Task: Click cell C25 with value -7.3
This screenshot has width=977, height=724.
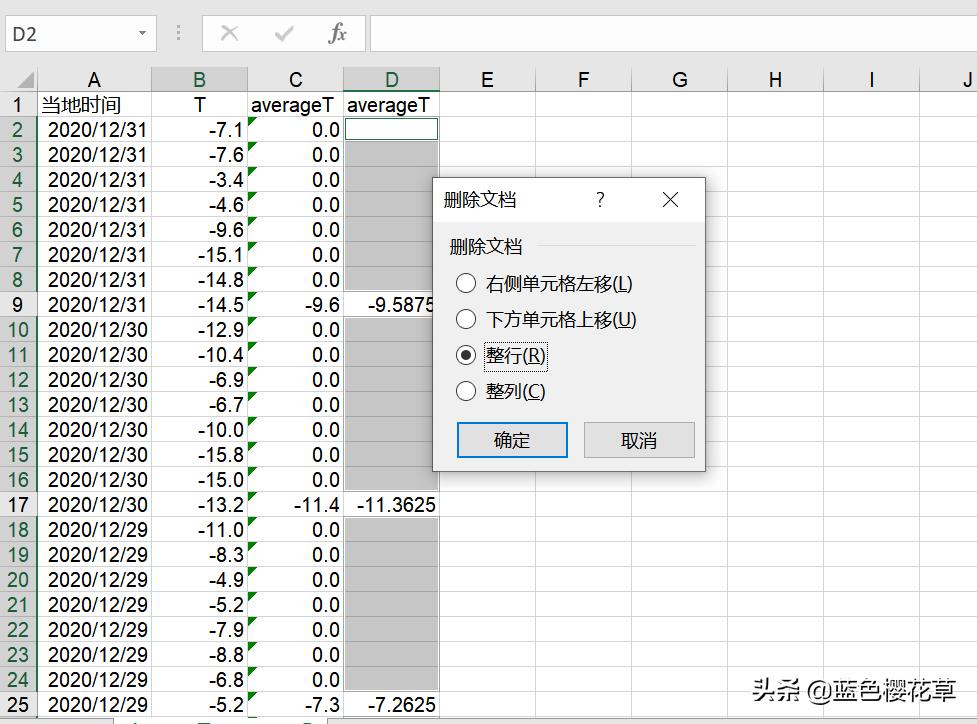Action: 295,705
